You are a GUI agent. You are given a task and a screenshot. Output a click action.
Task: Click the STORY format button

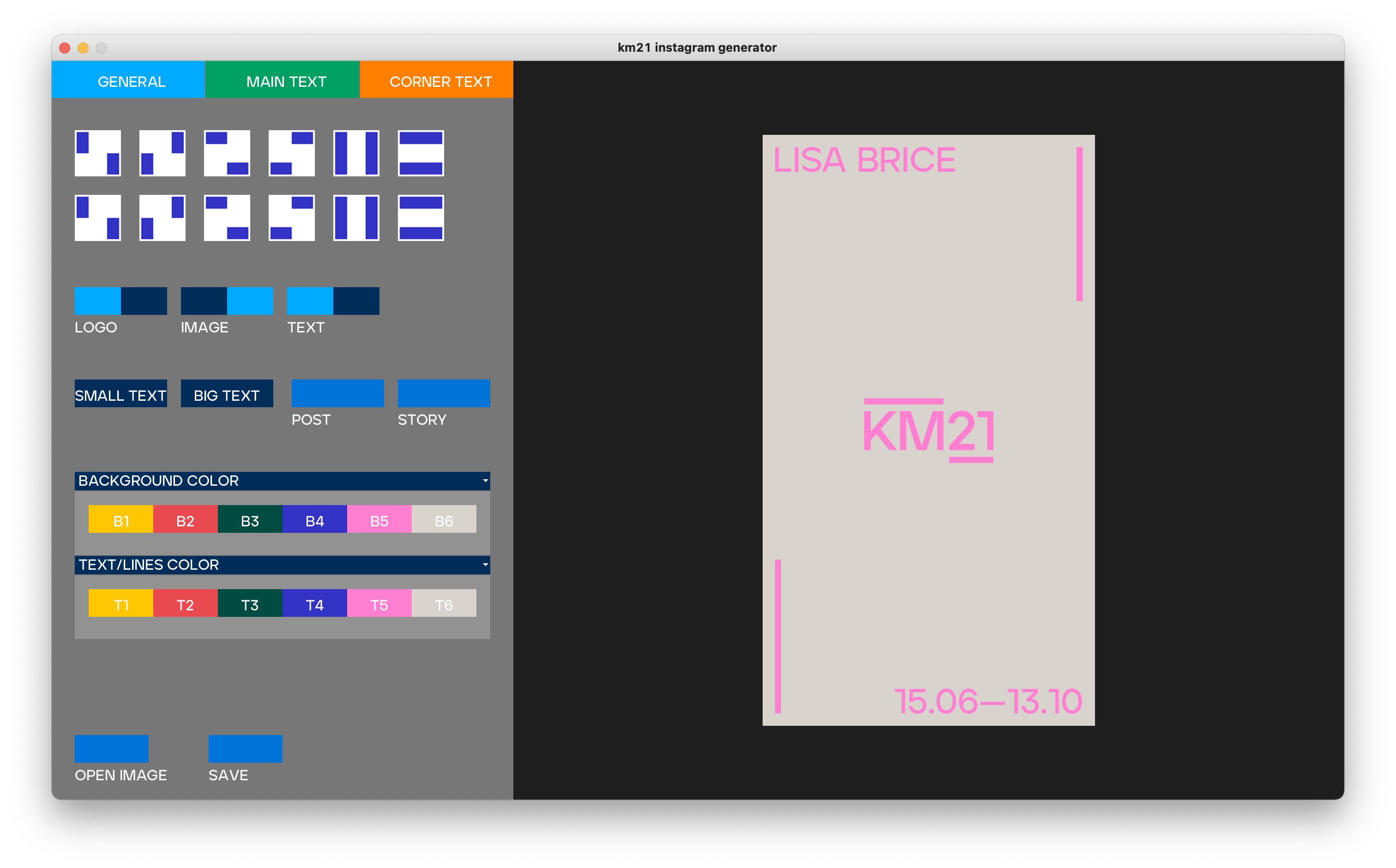coord(444,394)
